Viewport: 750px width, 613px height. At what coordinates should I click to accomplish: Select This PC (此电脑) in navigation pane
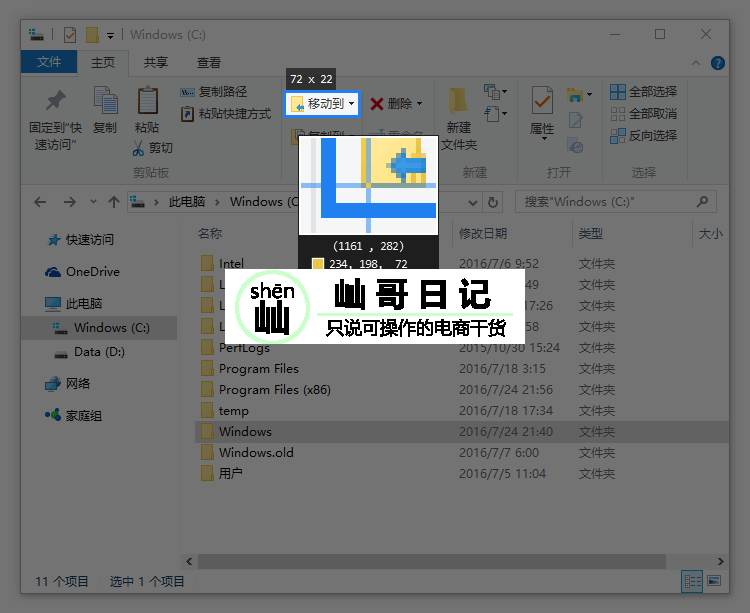point(74,304)
